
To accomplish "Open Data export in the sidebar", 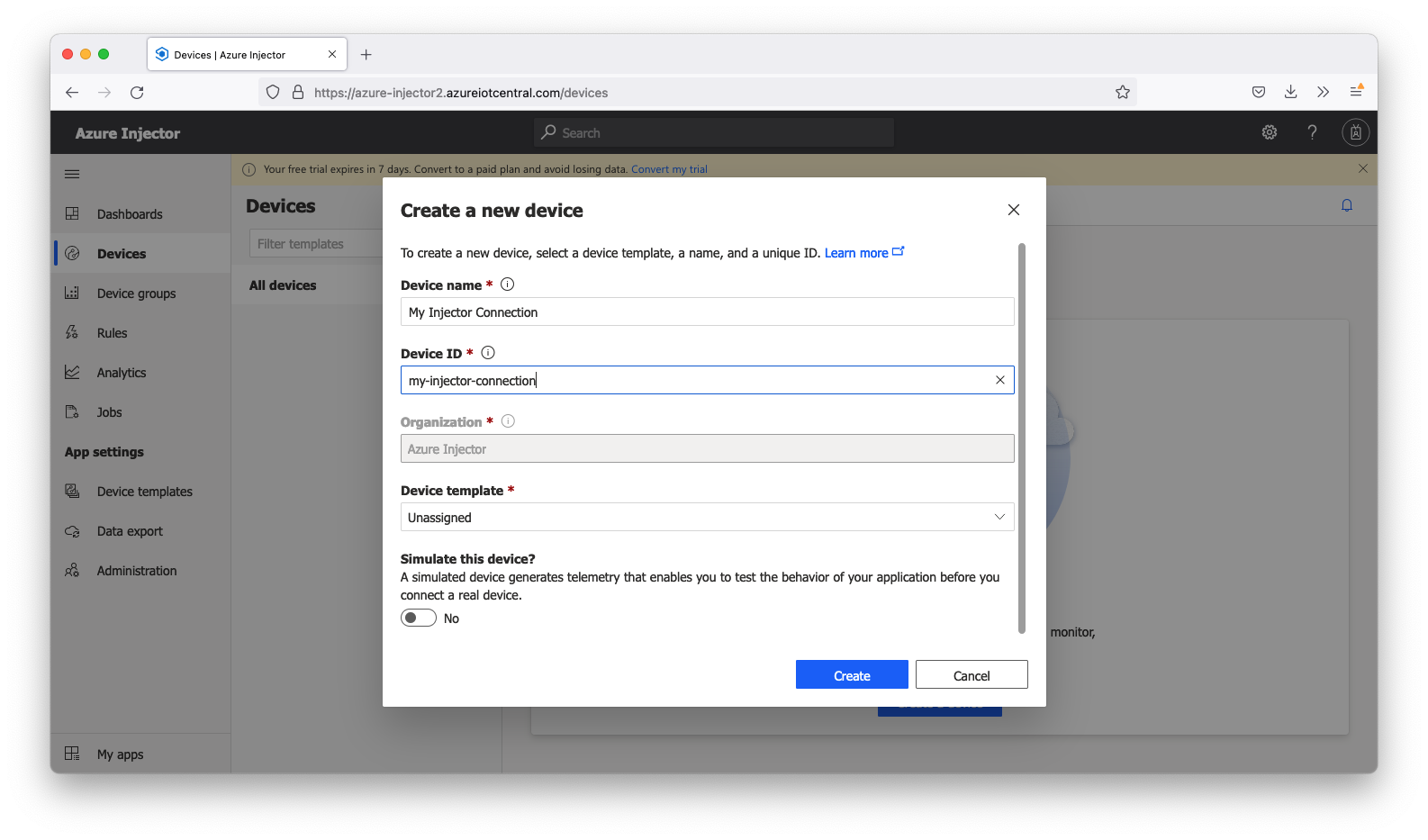I will [x=130, y=531].
